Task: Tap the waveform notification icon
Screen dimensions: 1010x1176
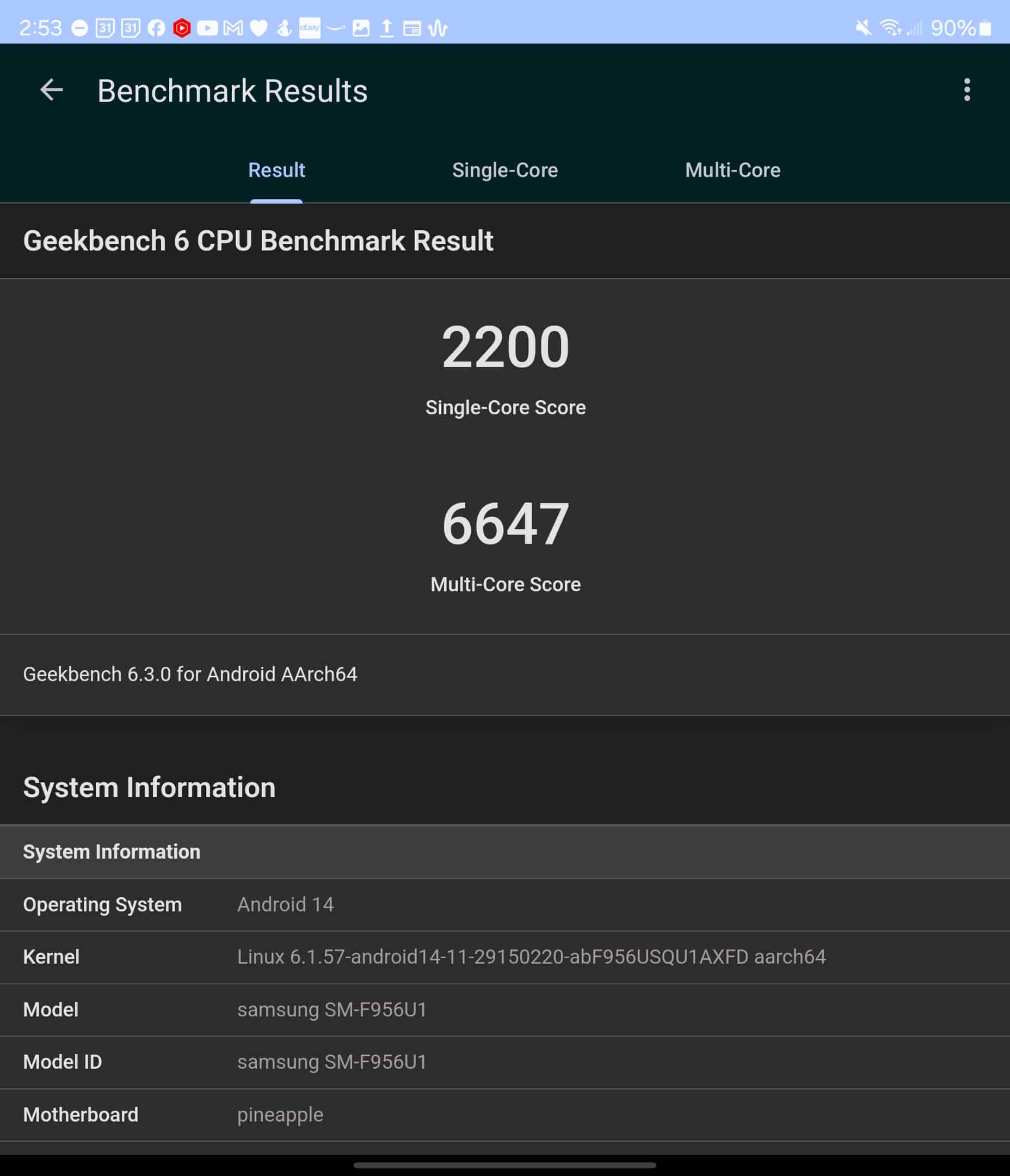Action: [x=438, y=28]
